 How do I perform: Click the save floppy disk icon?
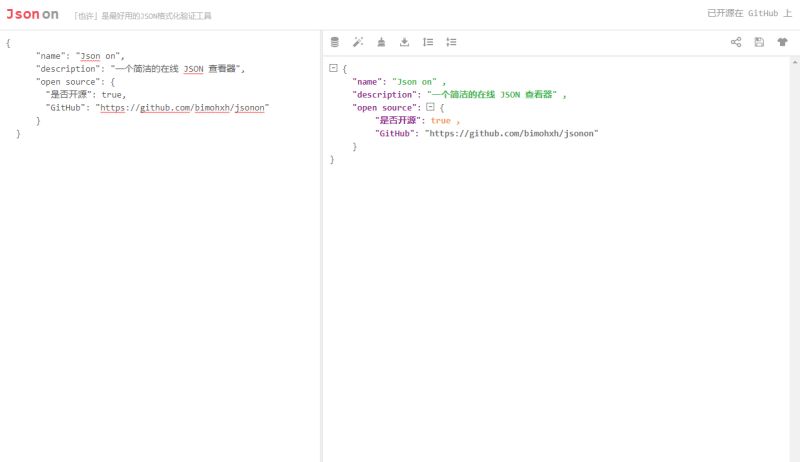759,42
